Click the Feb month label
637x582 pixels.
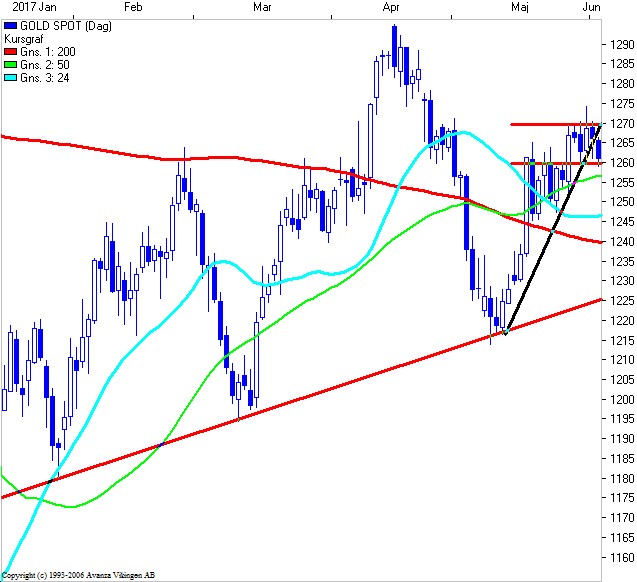click(133, 7)
